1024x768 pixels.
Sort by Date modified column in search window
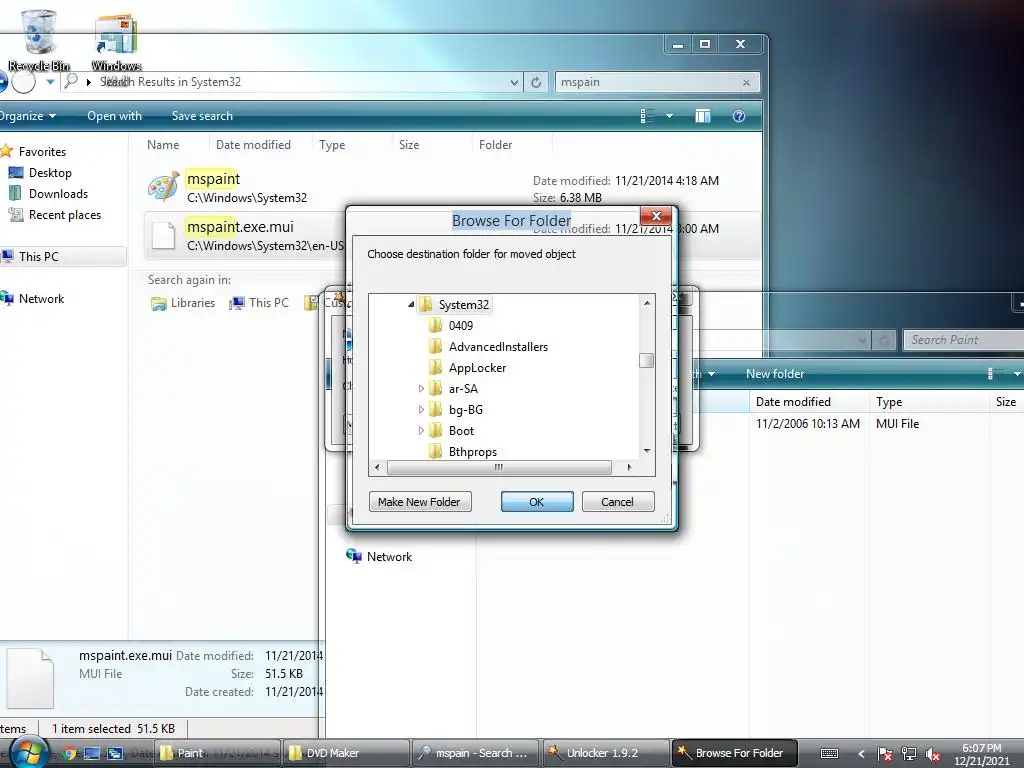[x=253, y=145]
